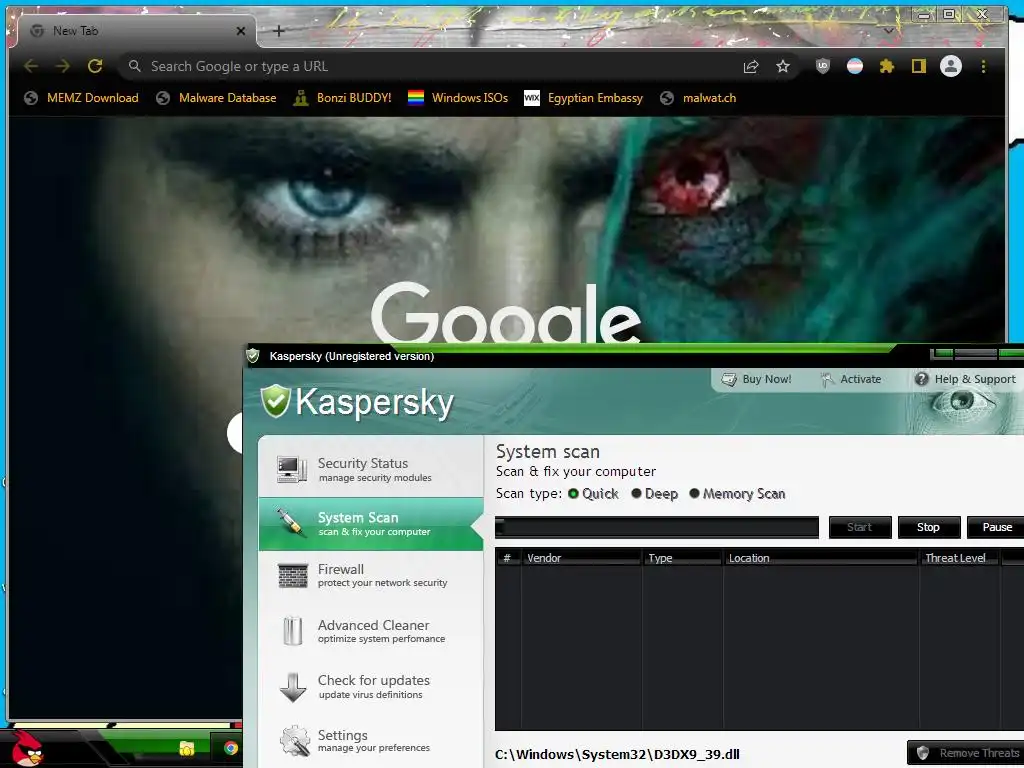Open Bonzi BUDDY! bookmark

pos(342,98)
